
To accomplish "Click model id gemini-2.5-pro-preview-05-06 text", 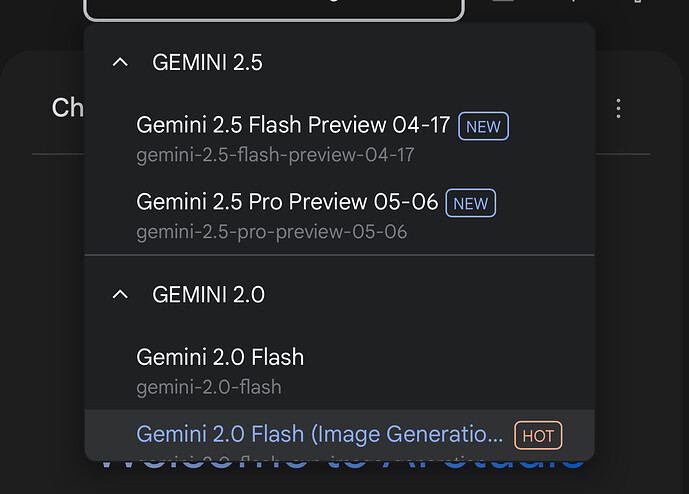I will pos(272,232).
